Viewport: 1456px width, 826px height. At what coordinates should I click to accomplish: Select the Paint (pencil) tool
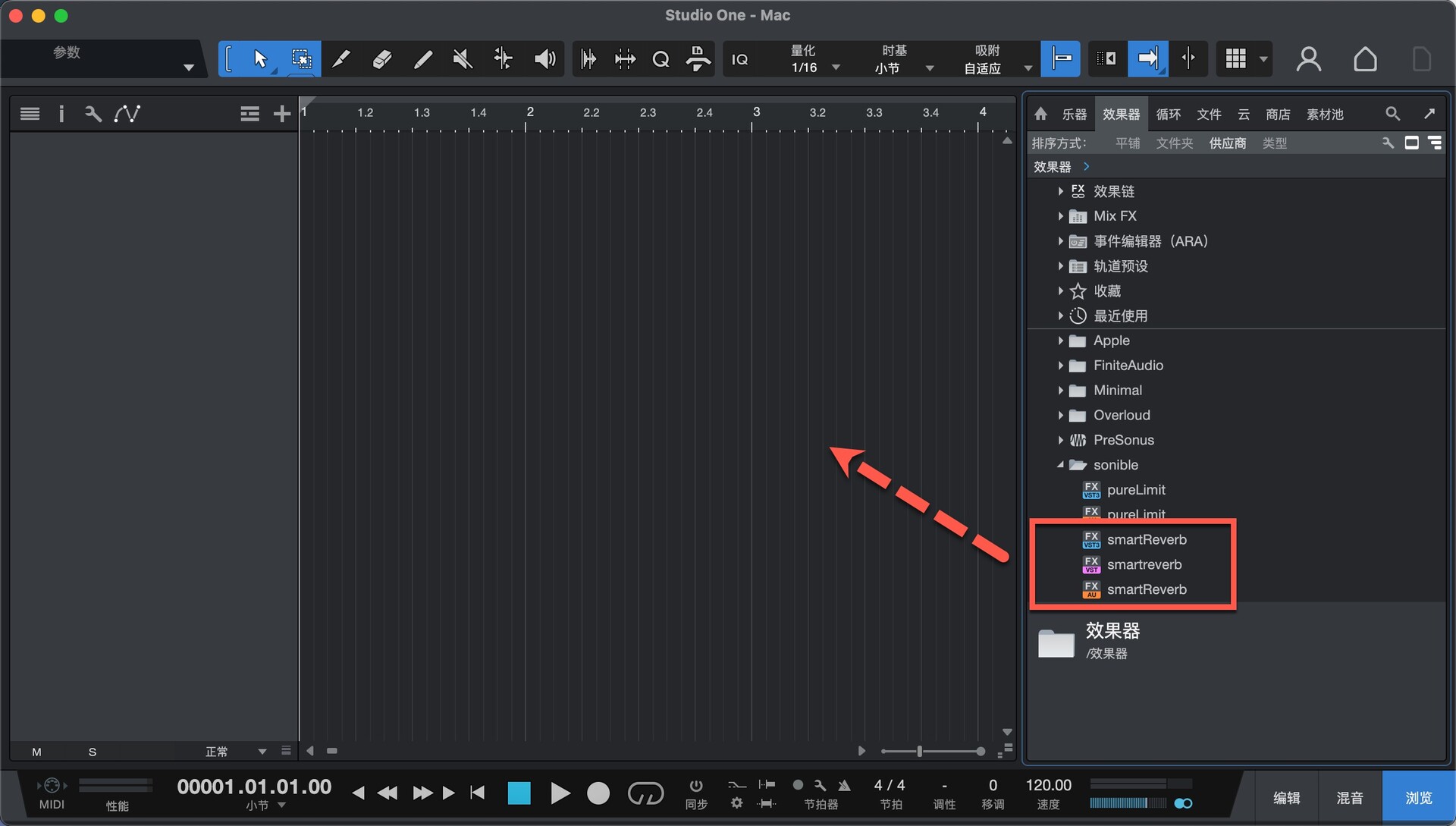coord(422,59)
